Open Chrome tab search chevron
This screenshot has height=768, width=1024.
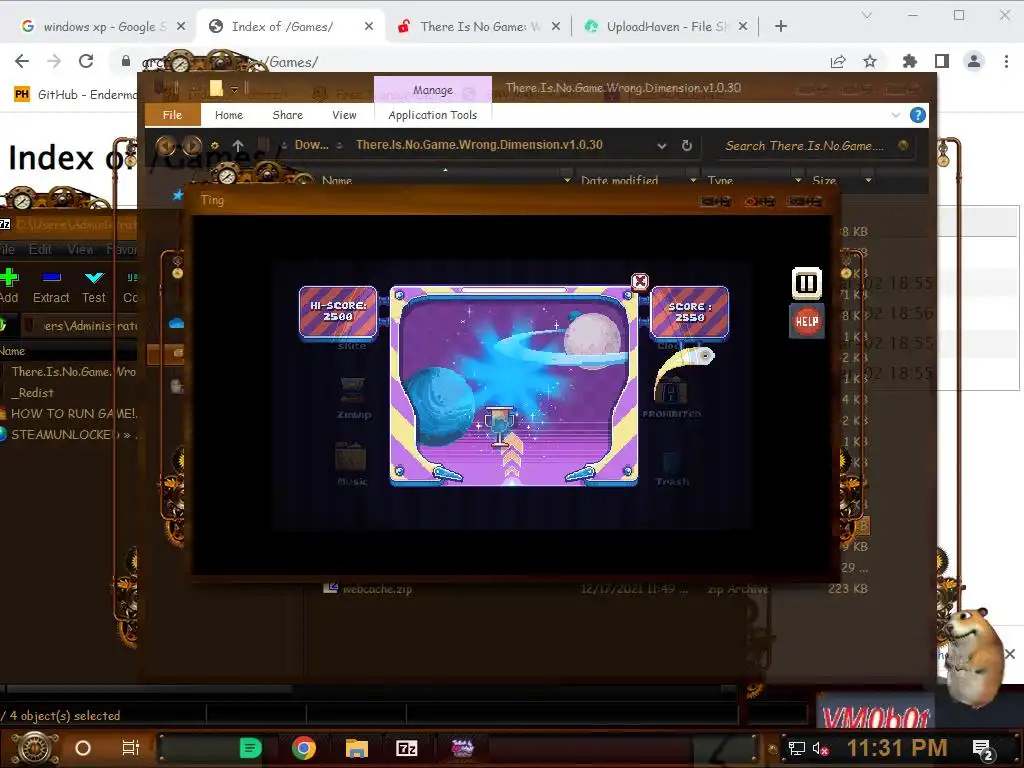[867, 15]
